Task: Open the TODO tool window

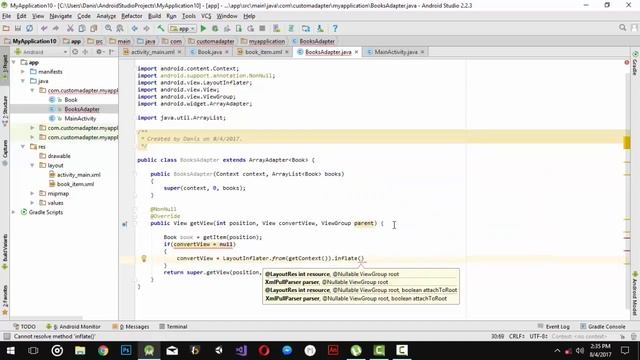Action: [x=24, y=327]
